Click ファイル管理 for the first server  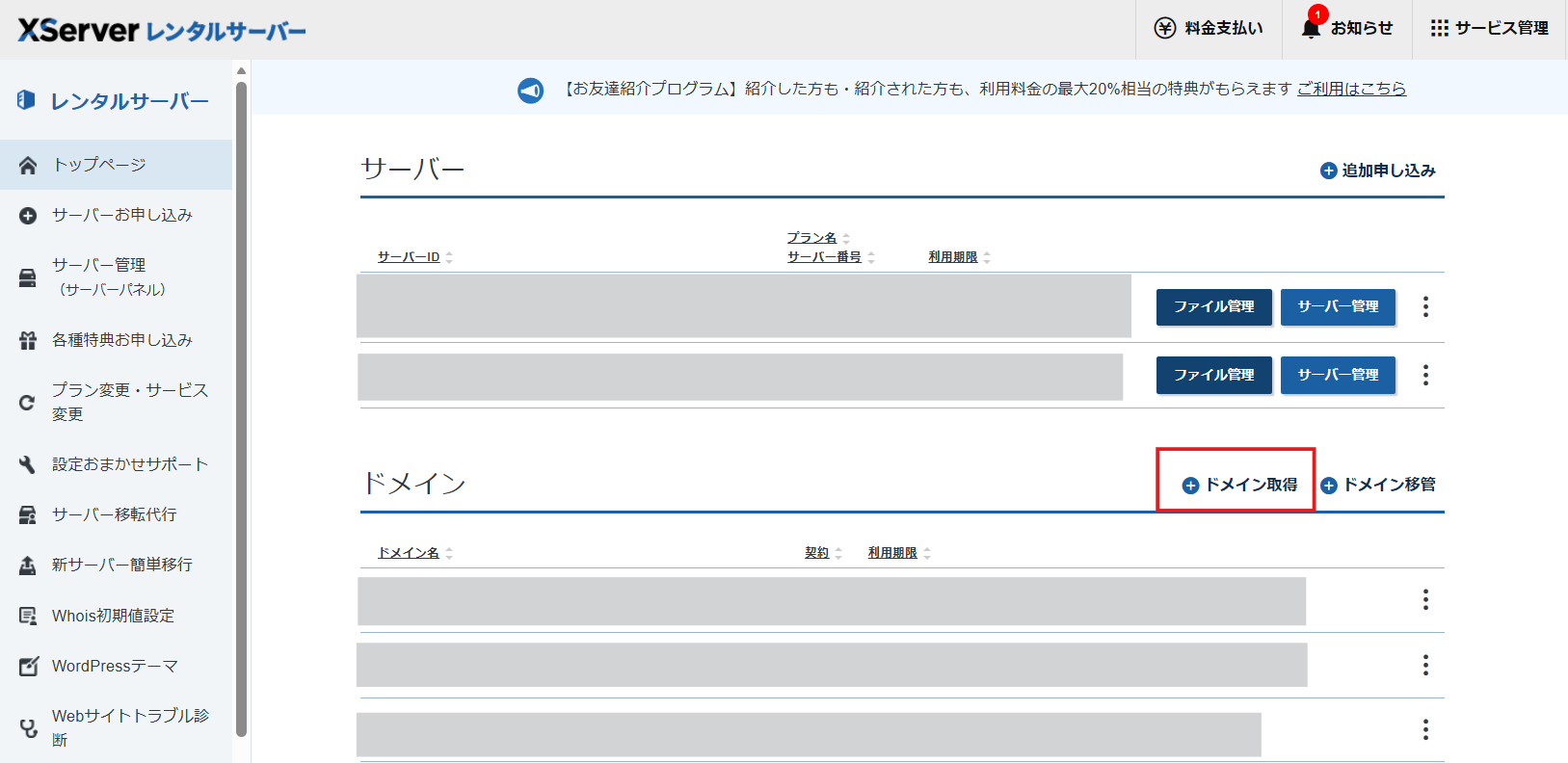coord(1214,306)
